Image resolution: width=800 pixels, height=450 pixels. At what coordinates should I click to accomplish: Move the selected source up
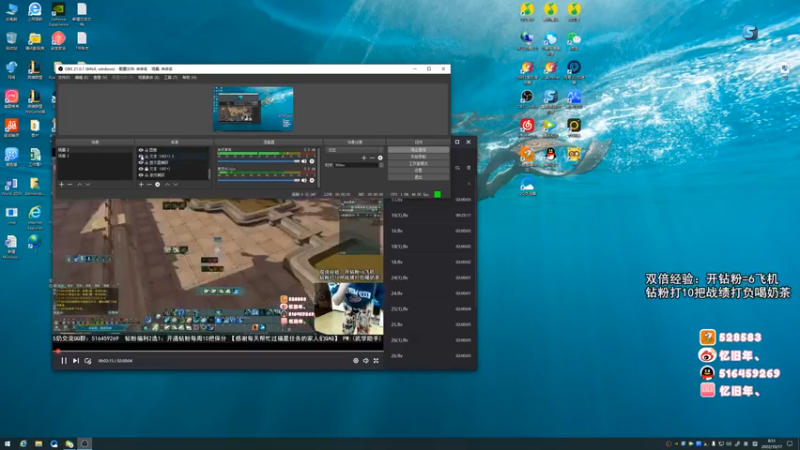(x=167, y=185)
